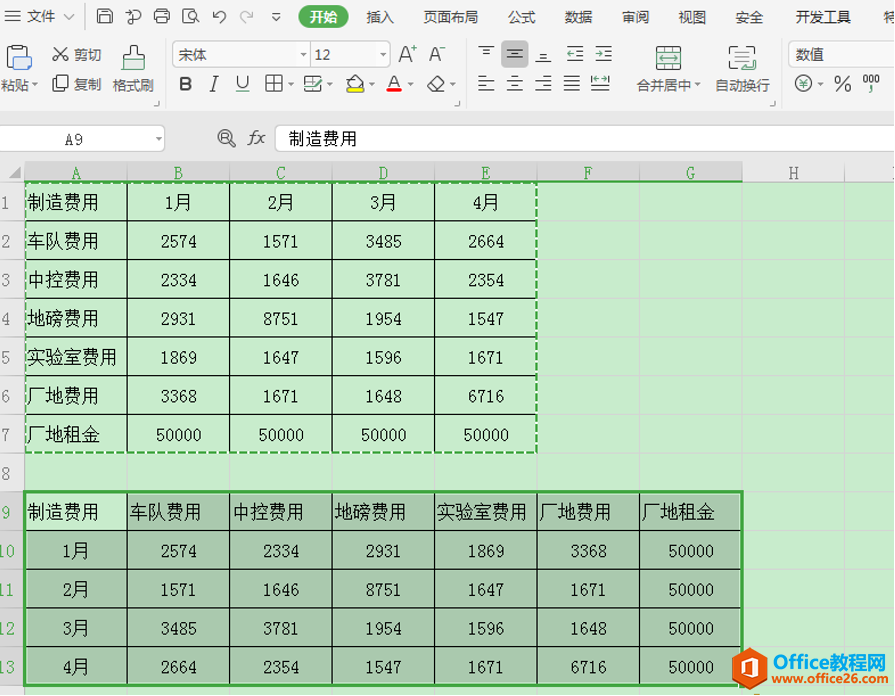Expand 合并居中 dropdown arrow
The image size is (895, 696).
[x=698, y=85]
